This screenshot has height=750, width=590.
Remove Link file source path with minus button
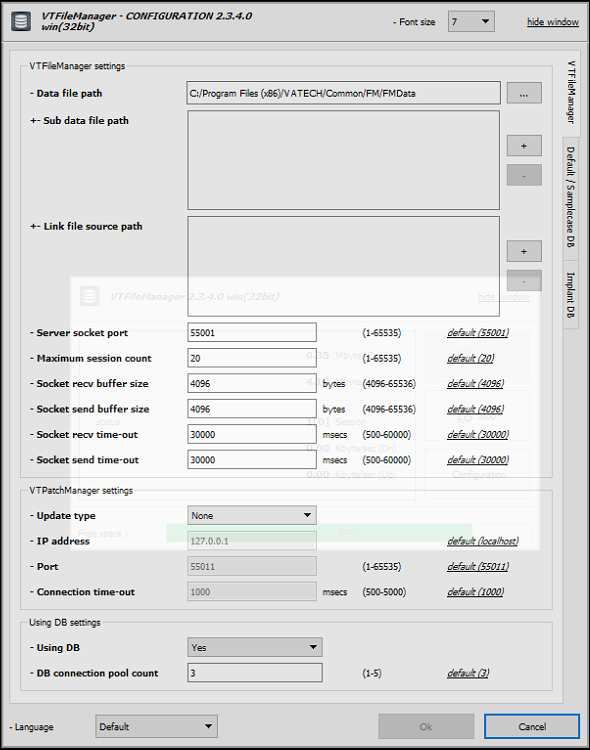click(524, 281)
